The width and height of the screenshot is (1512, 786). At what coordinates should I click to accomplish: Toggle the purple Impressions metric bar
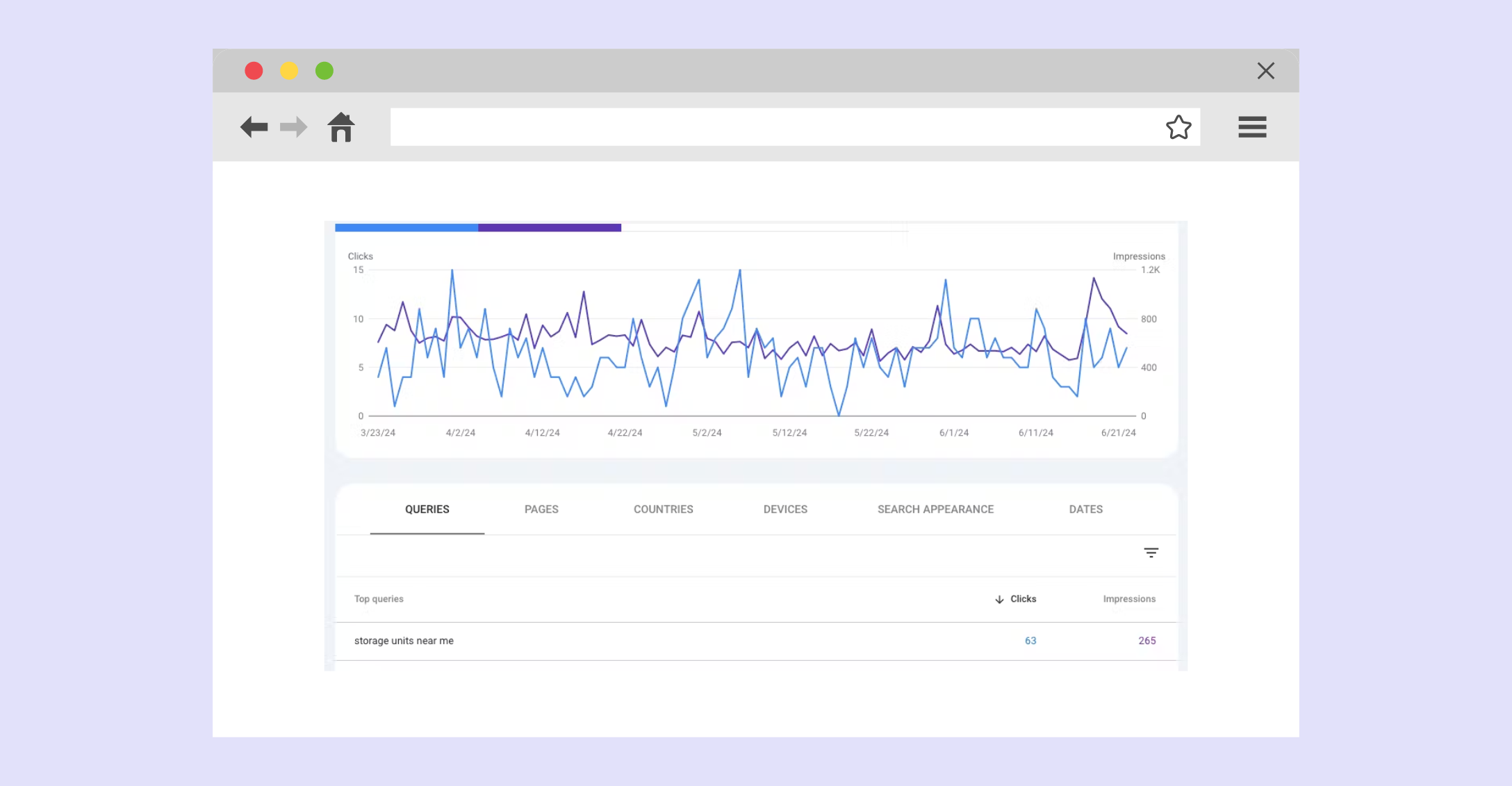(x=550, y=228)
